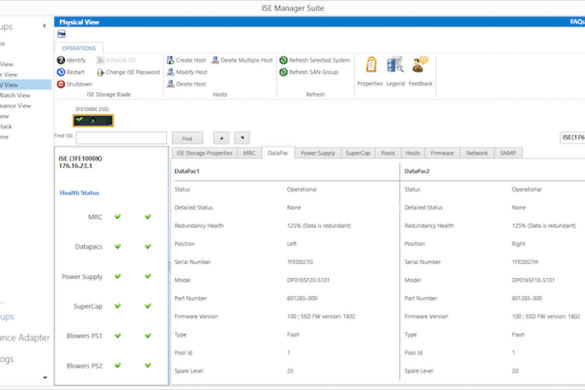Open the MRC tab
Screen dimensions: 585x390
[249, 153]
